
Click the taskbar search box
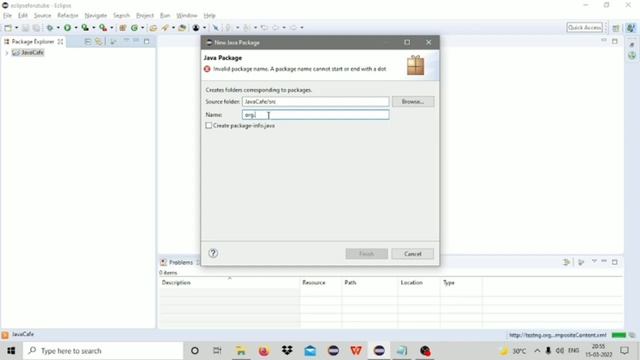coord(103,351)
